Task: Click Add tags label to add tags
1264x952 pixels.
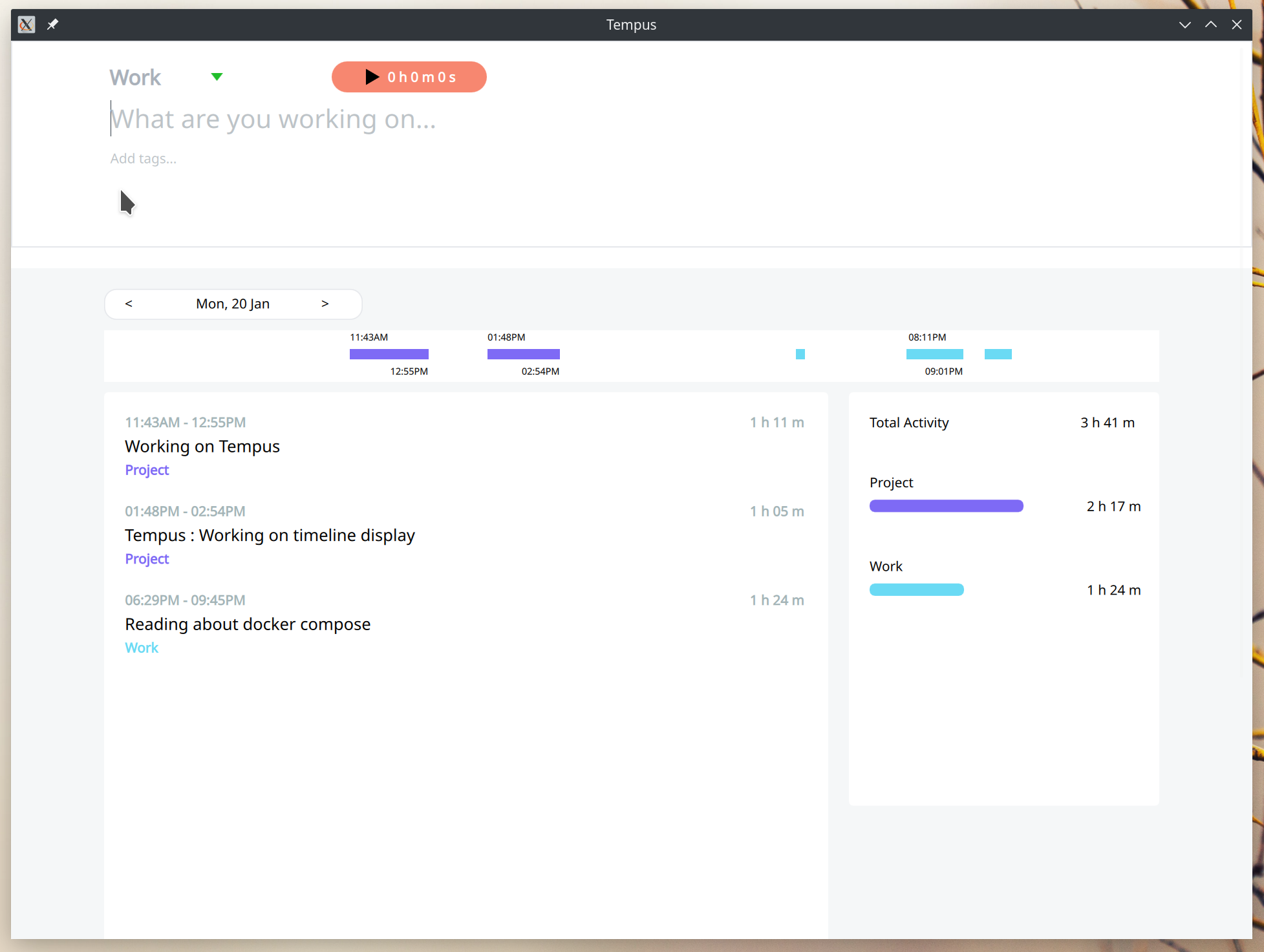Action: 143,158
